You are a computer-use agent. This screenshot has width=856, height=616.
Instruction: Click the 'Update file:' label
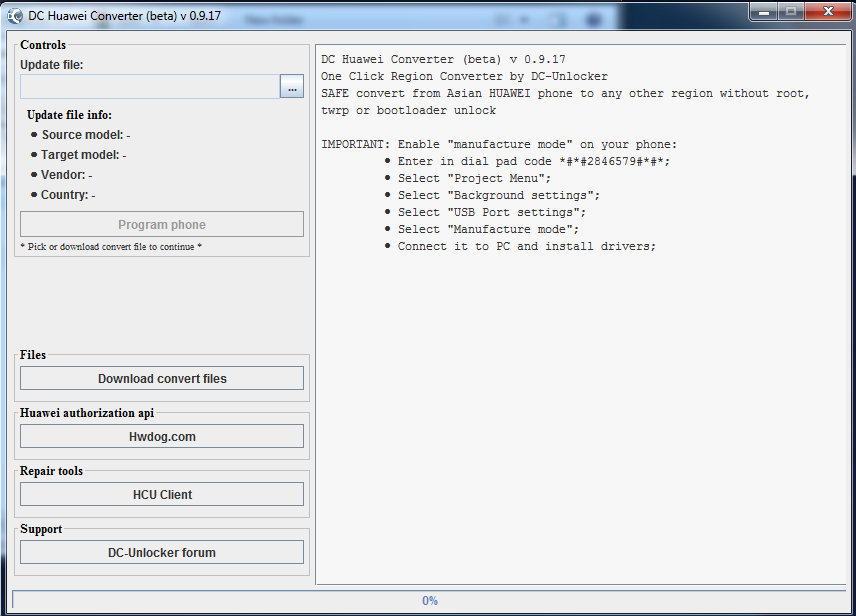52,65
